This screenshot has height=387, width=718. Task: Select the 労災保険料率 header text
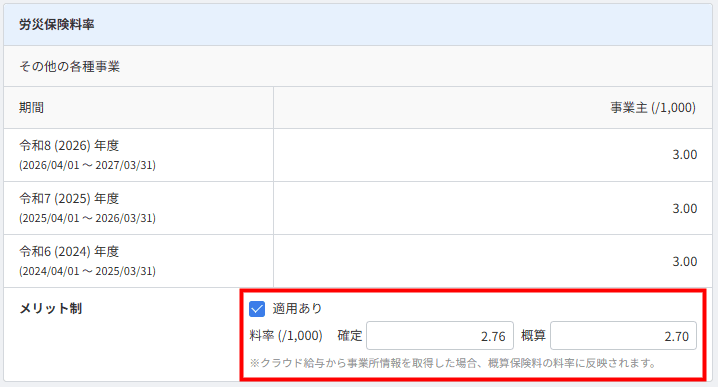coord(57,24)
